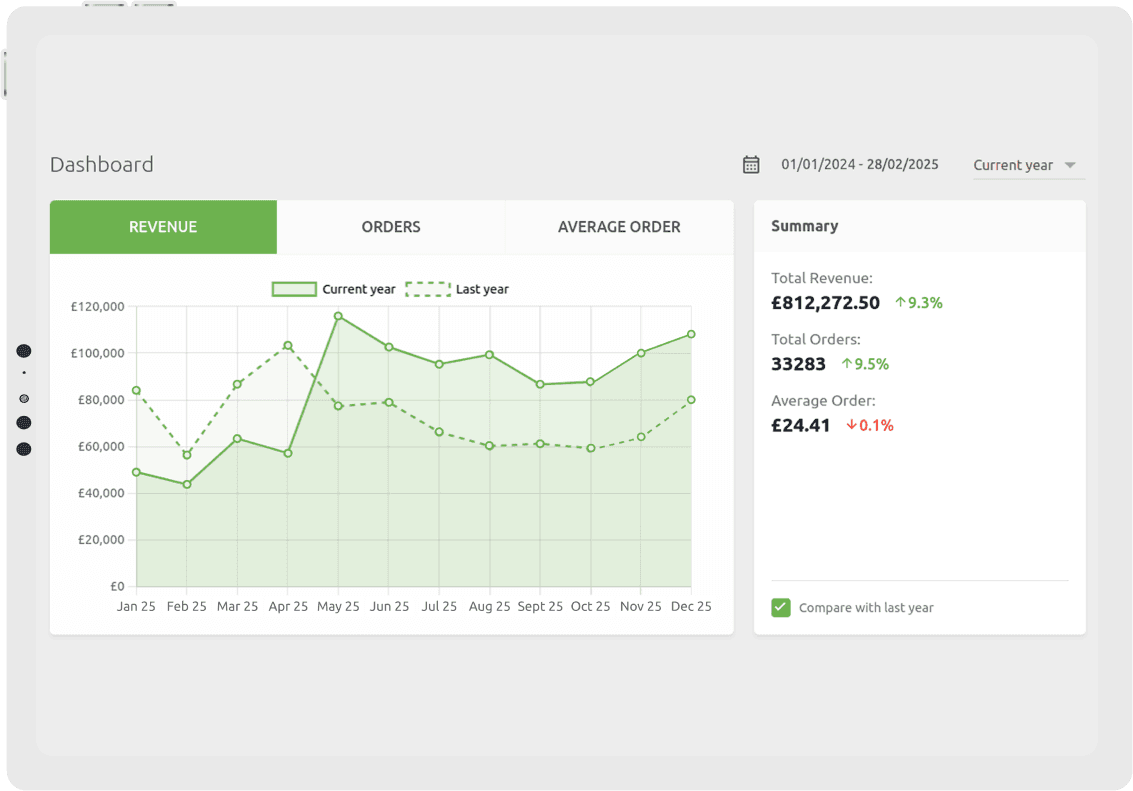Open the AVERAGE ORDER tab

[x=619, y=227]
